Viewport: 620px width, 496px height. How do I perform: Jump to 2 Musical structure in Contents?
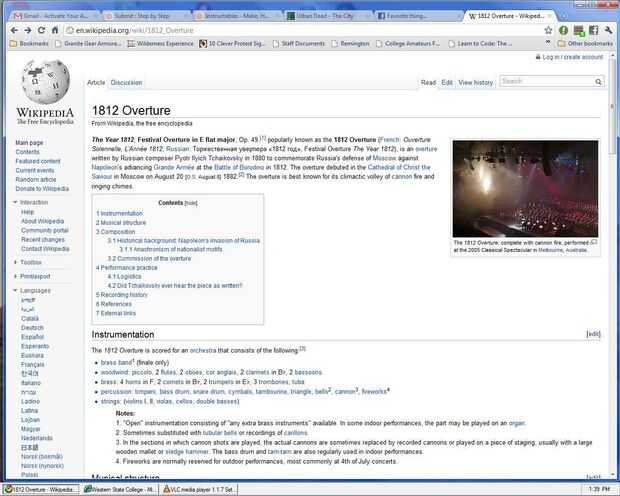click(121, 222)
